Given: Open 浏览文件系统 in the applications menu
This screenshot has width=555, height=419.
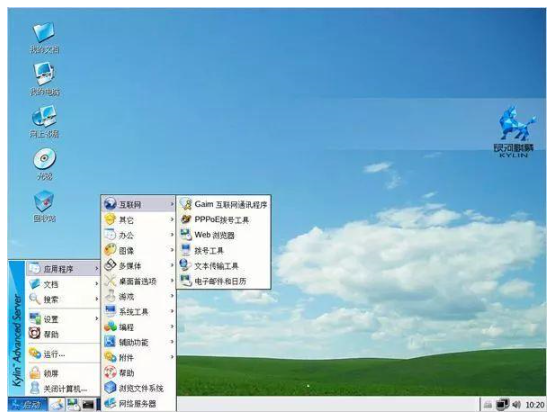Looking at the screenshot, I should (138, 388).
